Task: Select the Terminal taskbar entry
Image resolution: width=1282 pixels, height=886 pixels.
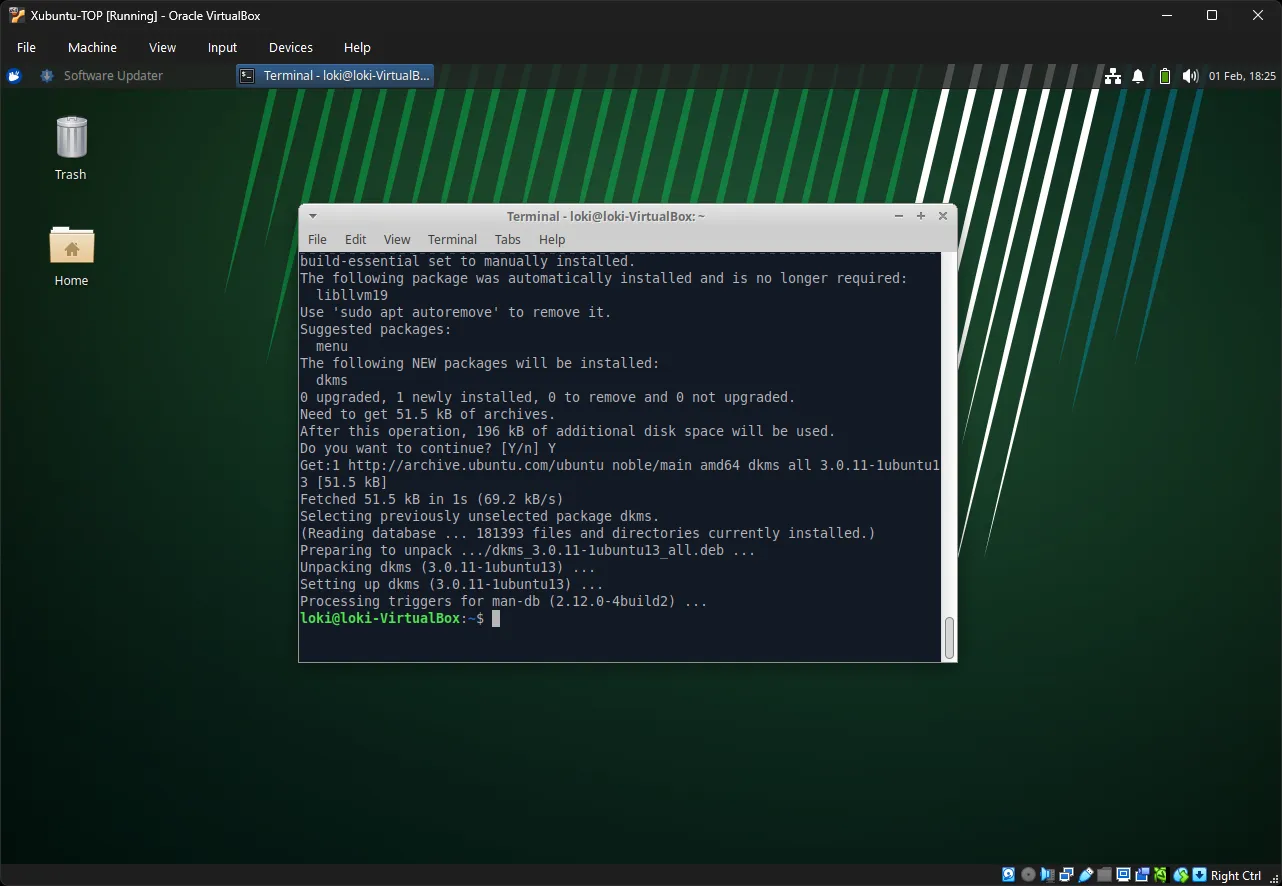Action: point(334,75)
